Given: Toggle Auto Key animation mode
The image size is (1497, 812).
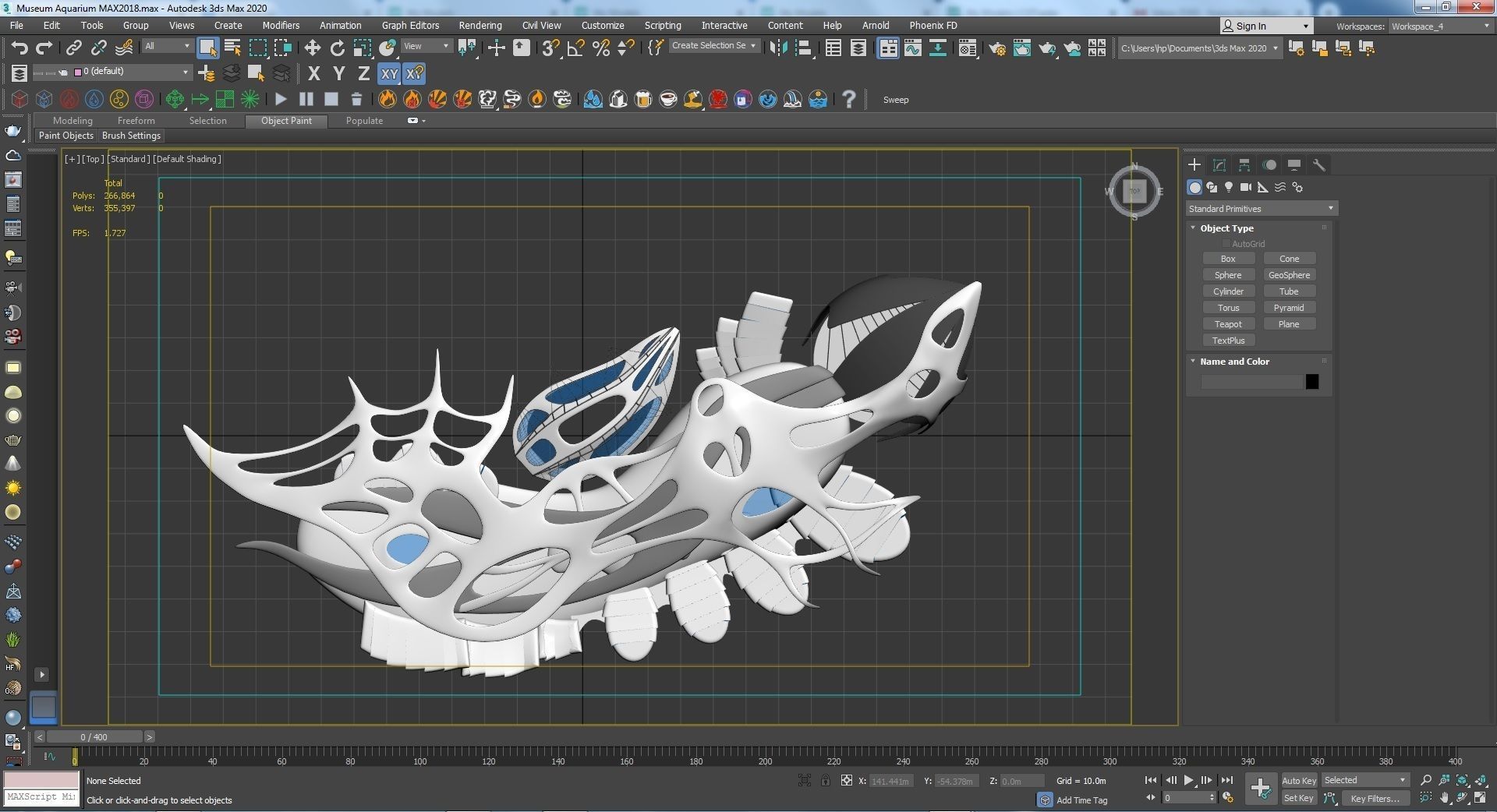Looking at the screenshot, I should [1299, 781].
